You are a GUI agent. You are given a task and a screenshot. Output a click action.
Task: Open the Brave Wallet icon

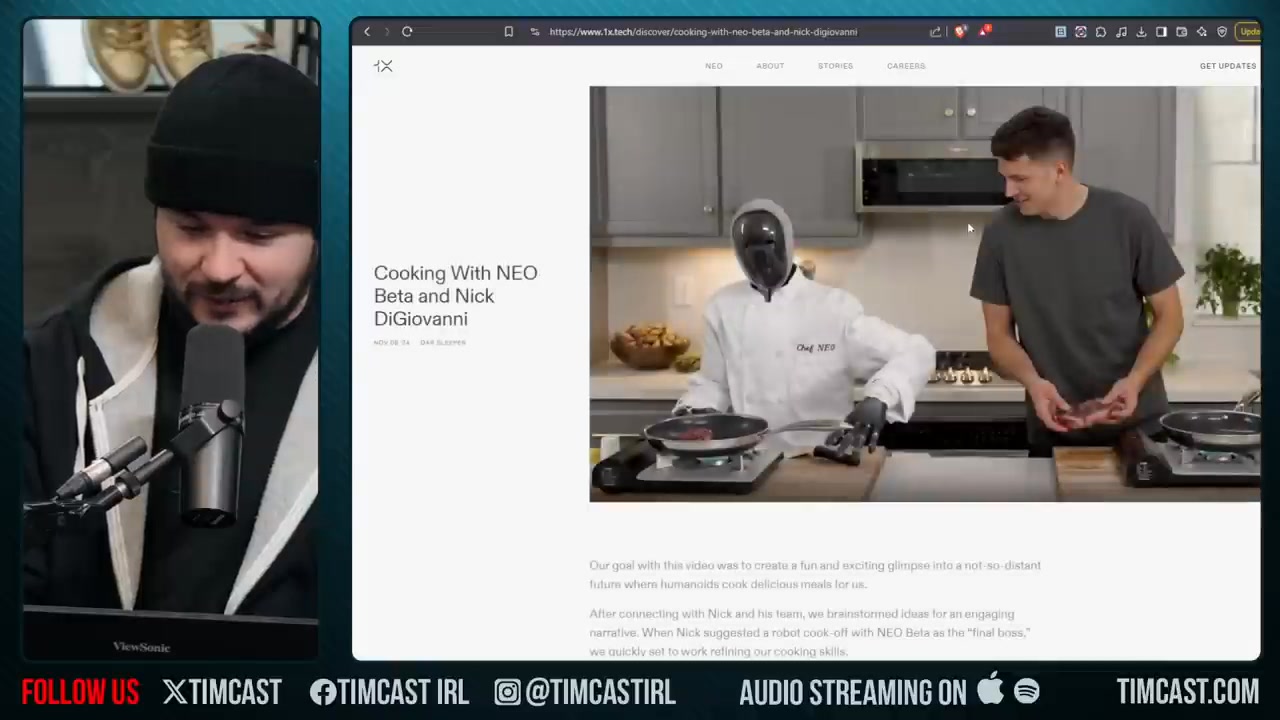coord(1181,32)
